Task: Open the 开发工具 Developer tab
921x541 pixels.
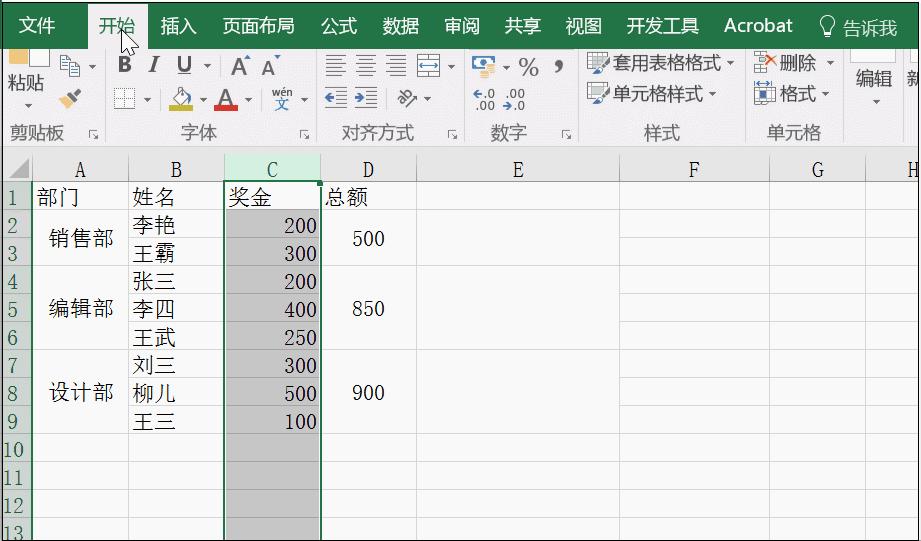Action: pos(663,26)
